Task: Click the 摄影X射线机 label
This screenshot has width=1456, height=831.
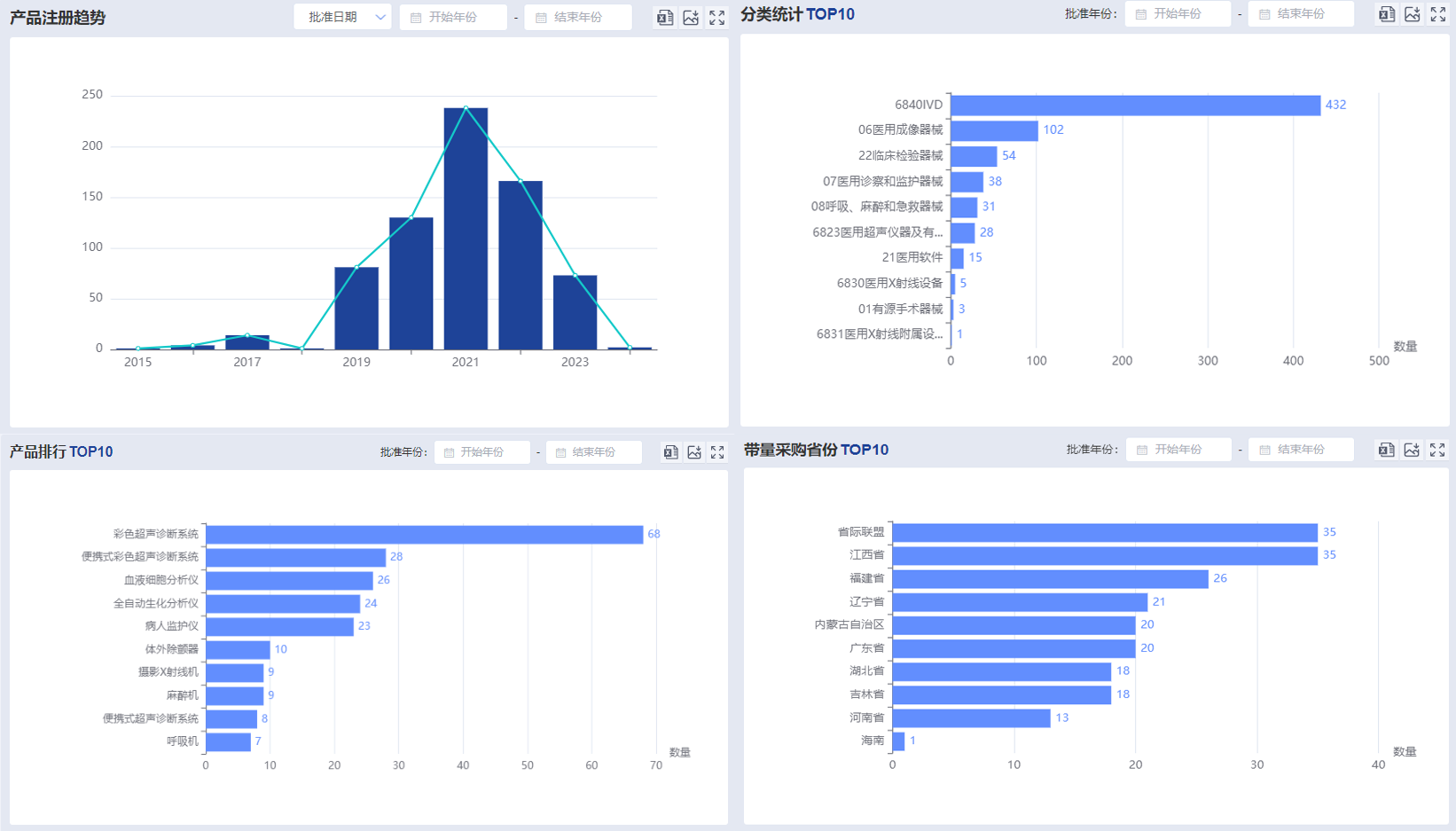Action: pyautogui.click(x=168, y=672)
